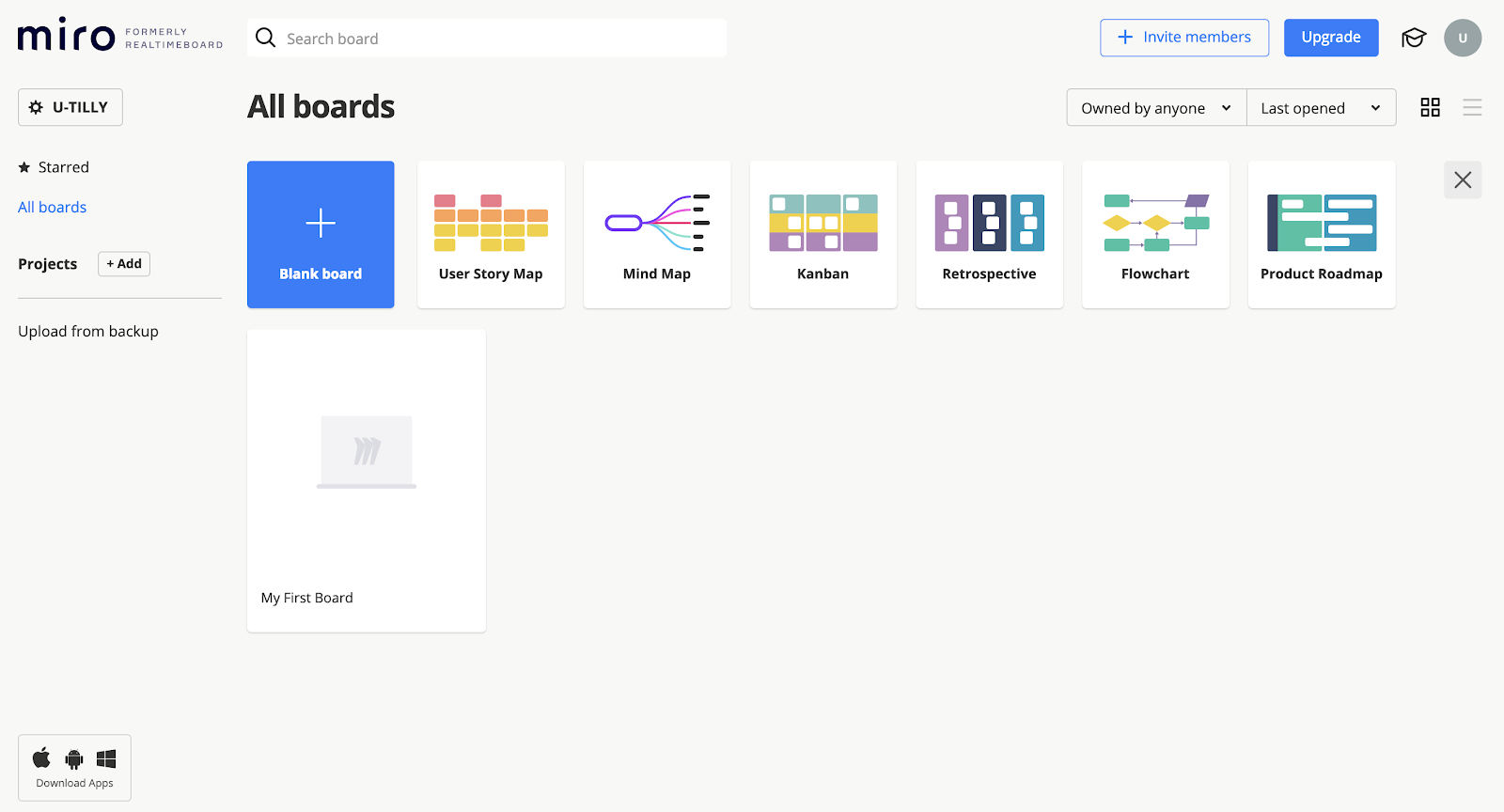Click the Projects heading
Image resolution: width=1504 pixels, height=812 pixels.
(48, 264)
